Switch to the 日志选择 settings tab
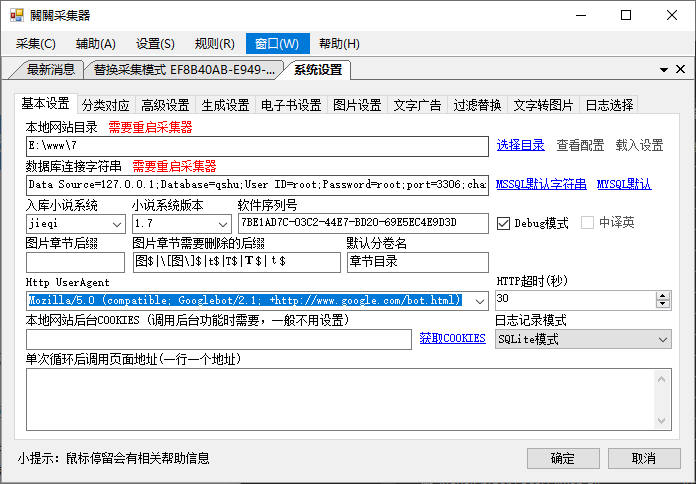This screenshot has height=484, width=696. (x=609, y=105)
